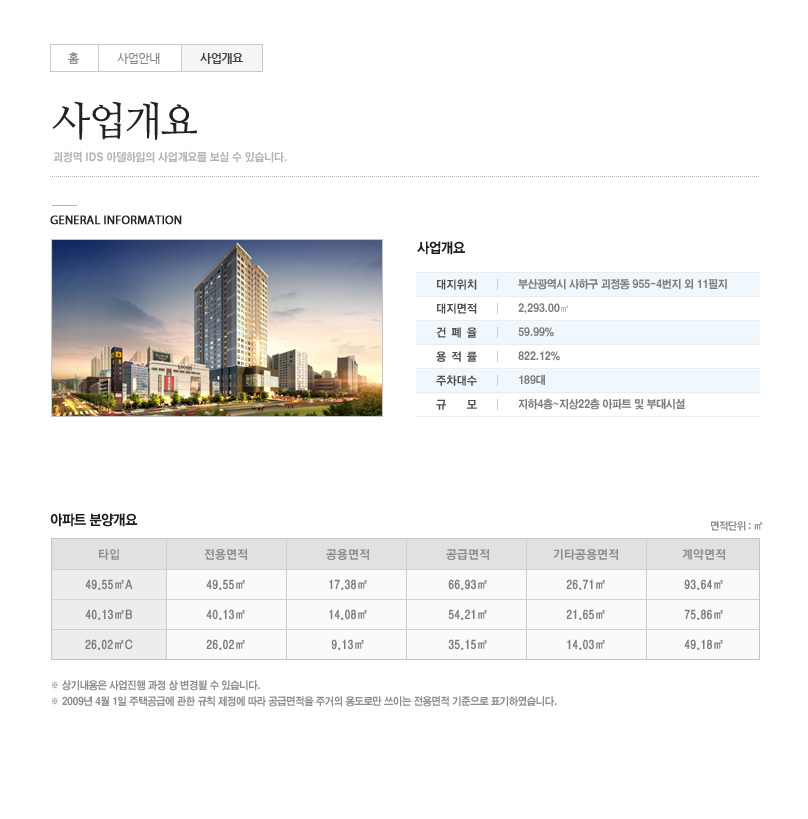Click the 대지면적 row label
This screenshot has width=808, height=819.
456,308
